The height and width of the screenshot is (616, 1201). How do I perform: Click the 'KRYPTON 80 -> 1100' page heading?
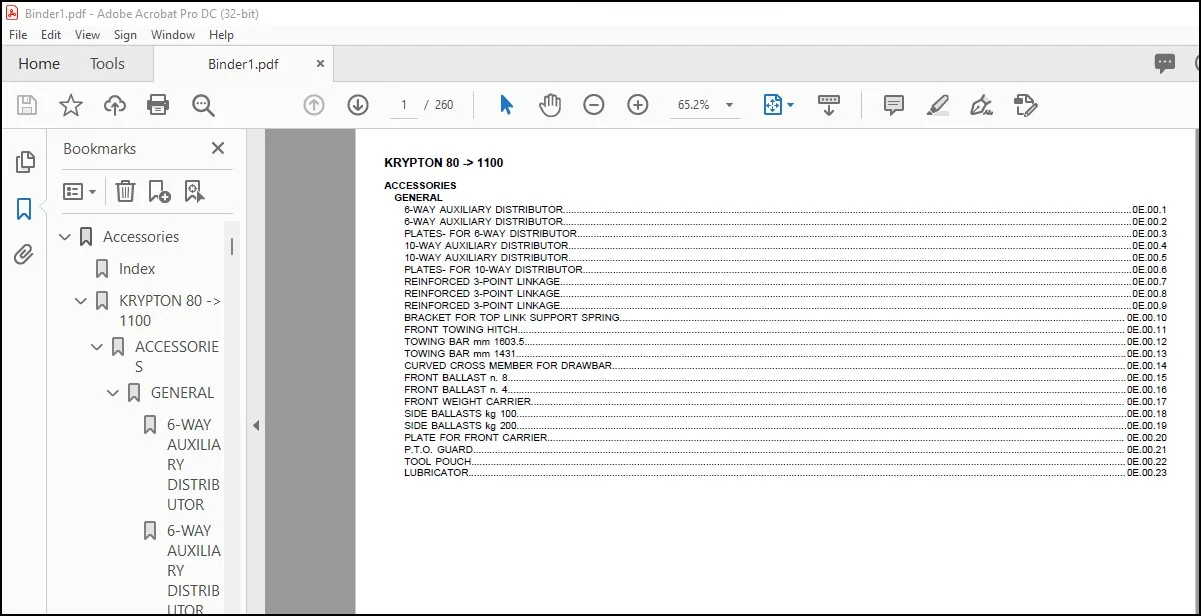coord(443,163)
